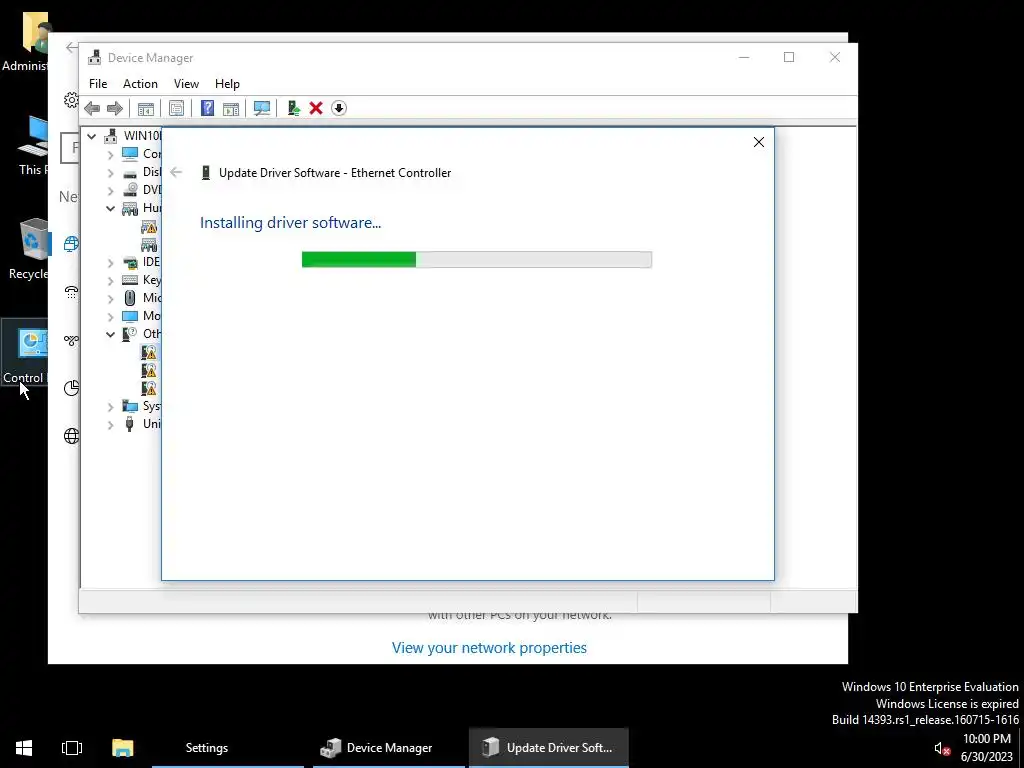Expand the IDE controllers chevron

[110, 263]
